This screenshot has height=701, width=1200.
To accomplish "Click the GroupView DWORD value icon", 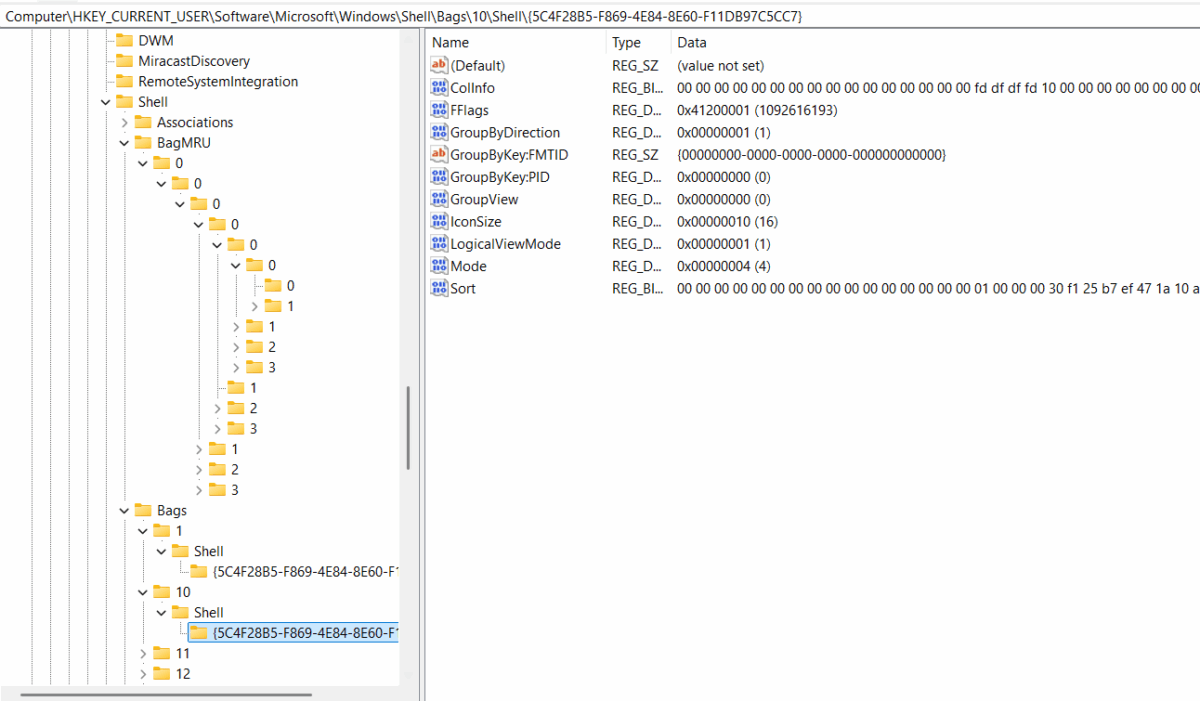I will (x=438, y=198).
